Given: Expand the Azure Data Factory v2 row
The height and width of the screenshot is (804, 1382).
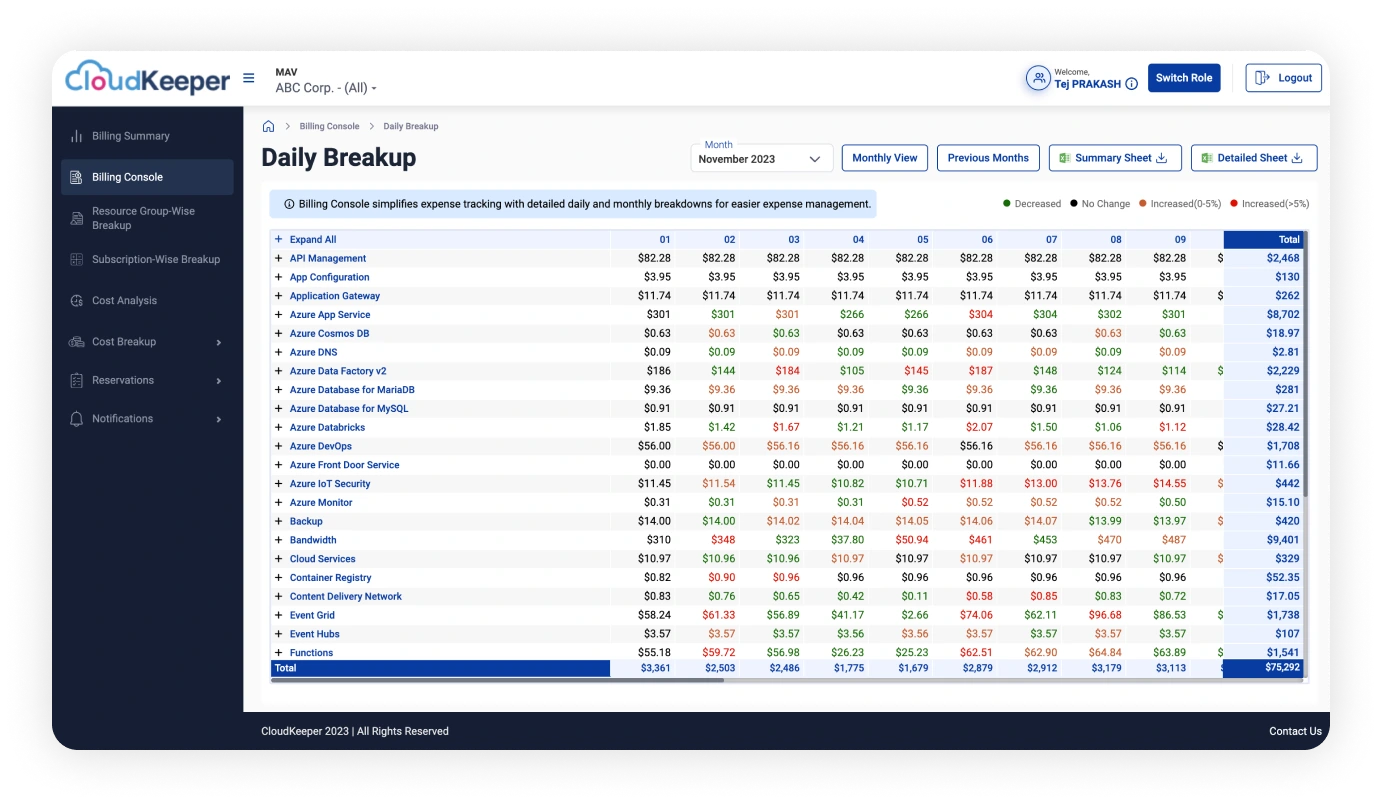Looking at the screenshot, I should tap(279, 371).
